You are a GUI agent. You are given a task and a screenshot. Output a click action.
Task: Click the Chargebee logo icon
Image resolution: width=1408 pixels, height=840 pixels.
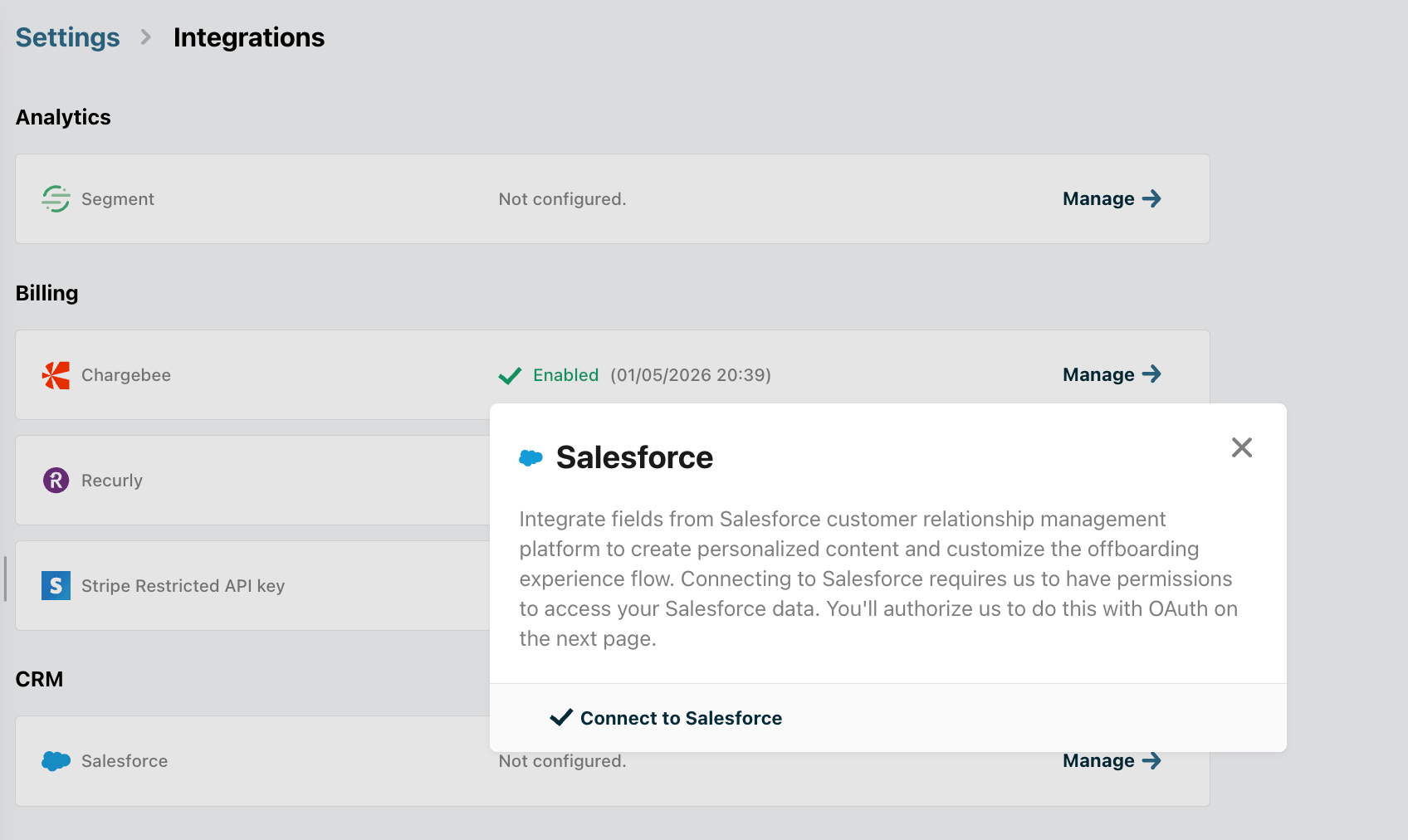56,375
